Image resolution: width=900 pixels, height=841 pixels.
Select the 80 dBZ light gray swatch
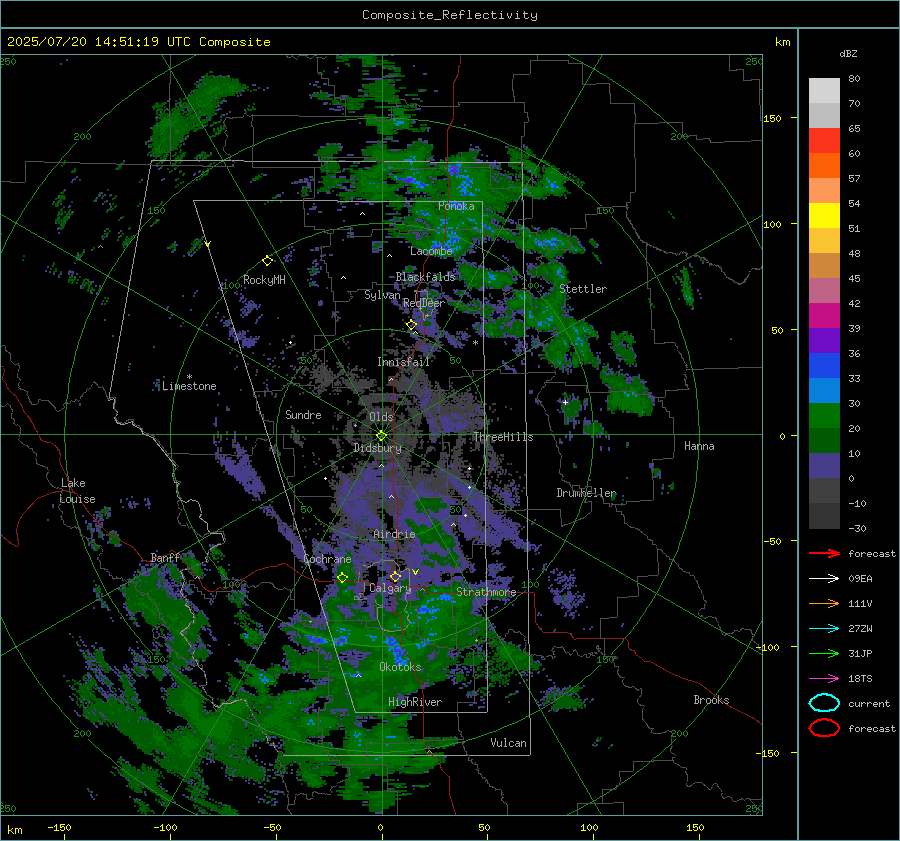tap(824, 90)
